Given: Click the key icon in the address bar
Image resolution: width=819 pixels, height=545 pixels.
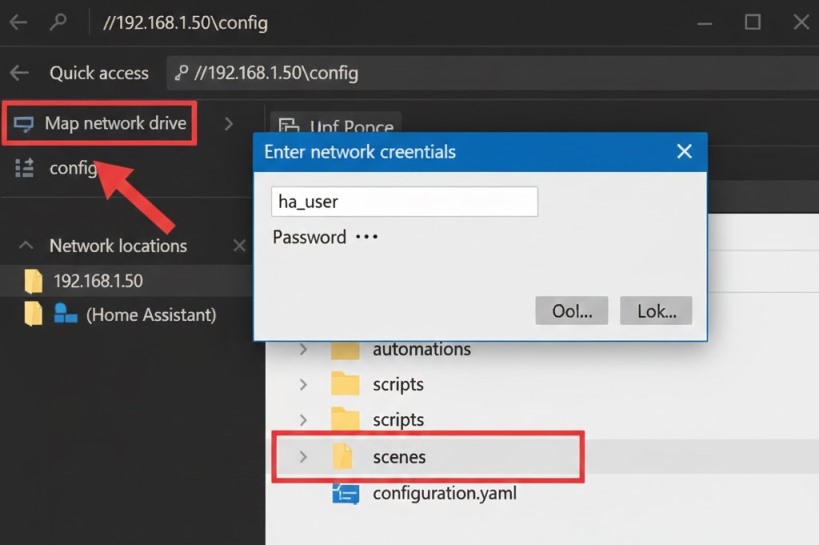Looking at the screenshot, I should click(181, 73).
